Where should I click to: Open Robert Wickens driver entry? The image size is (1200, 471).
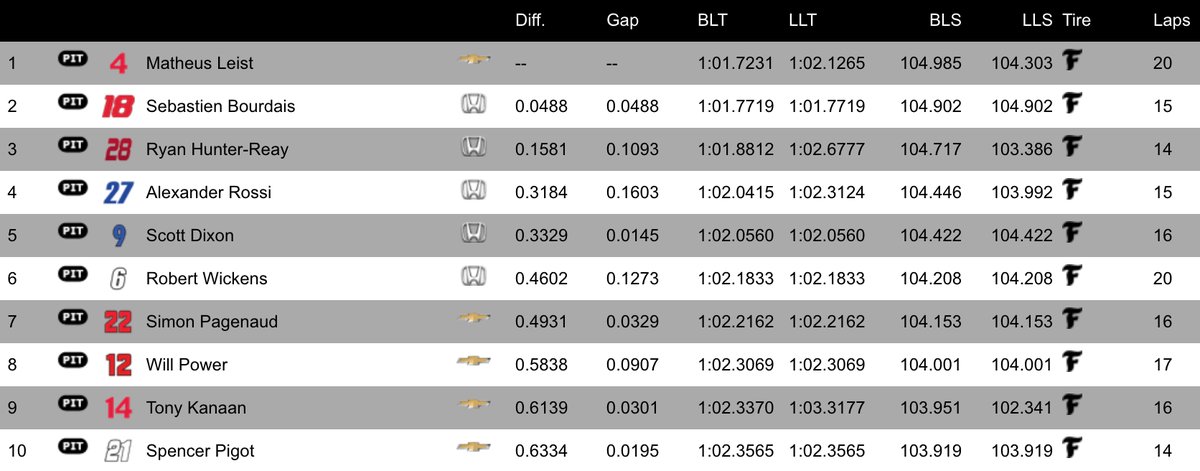(206, 278)
